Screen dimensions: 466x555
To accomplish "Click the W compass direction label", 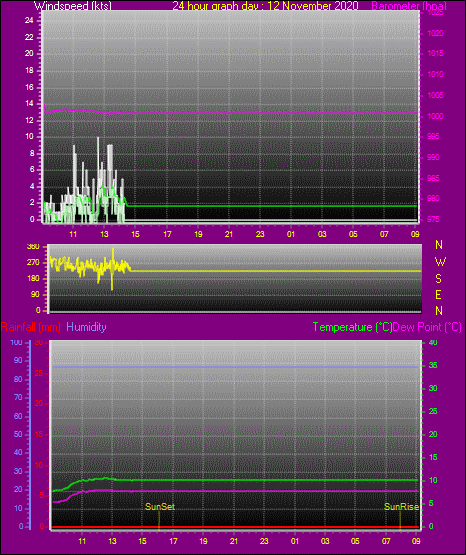I will (440, 262).
